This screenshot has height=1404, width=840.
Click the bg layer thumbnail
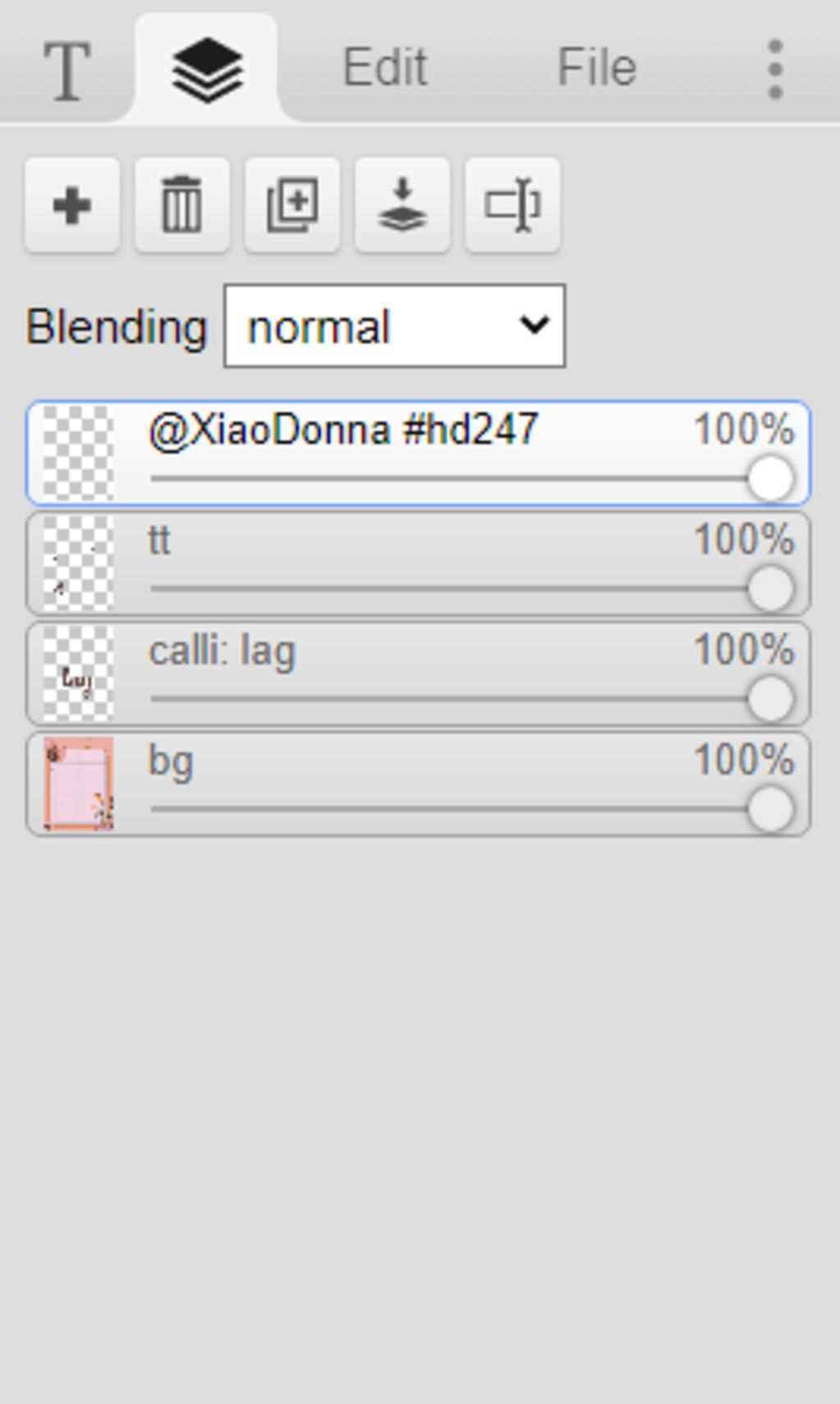tap(78, 784)
